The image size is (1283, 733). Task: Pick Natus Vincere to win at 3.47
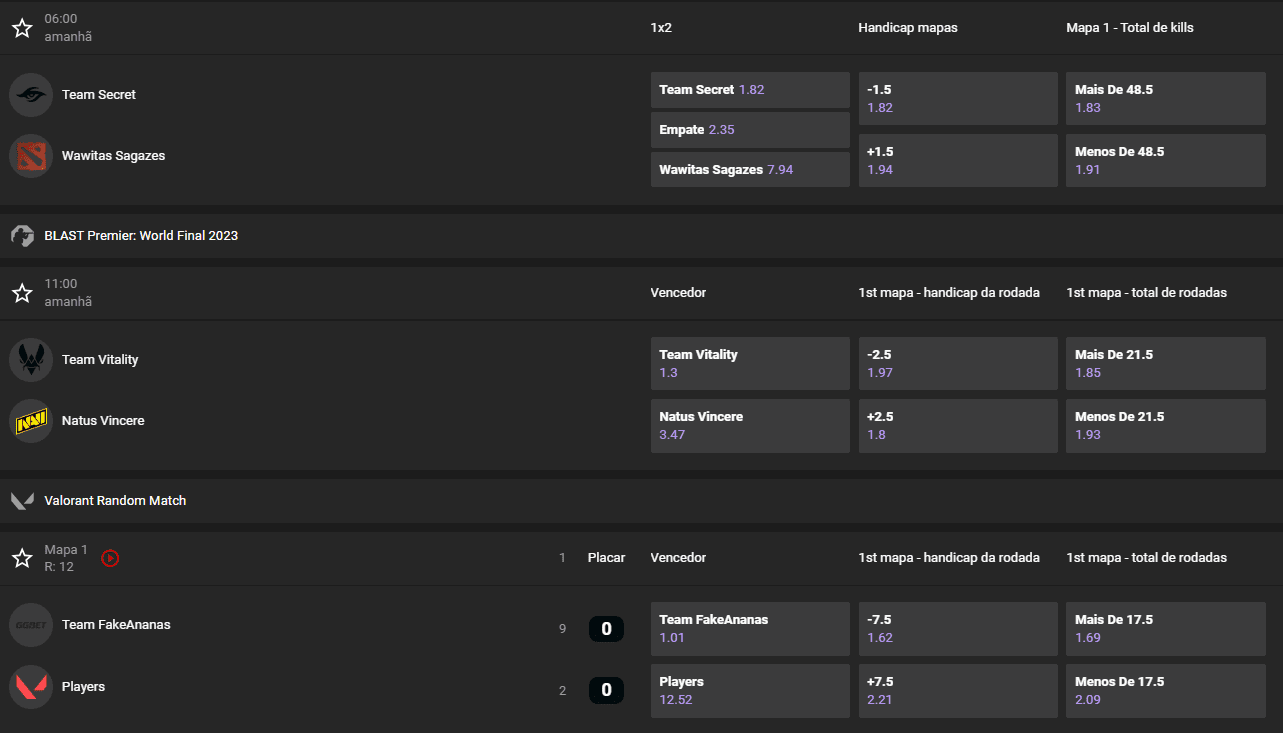[x=750, y=425]
